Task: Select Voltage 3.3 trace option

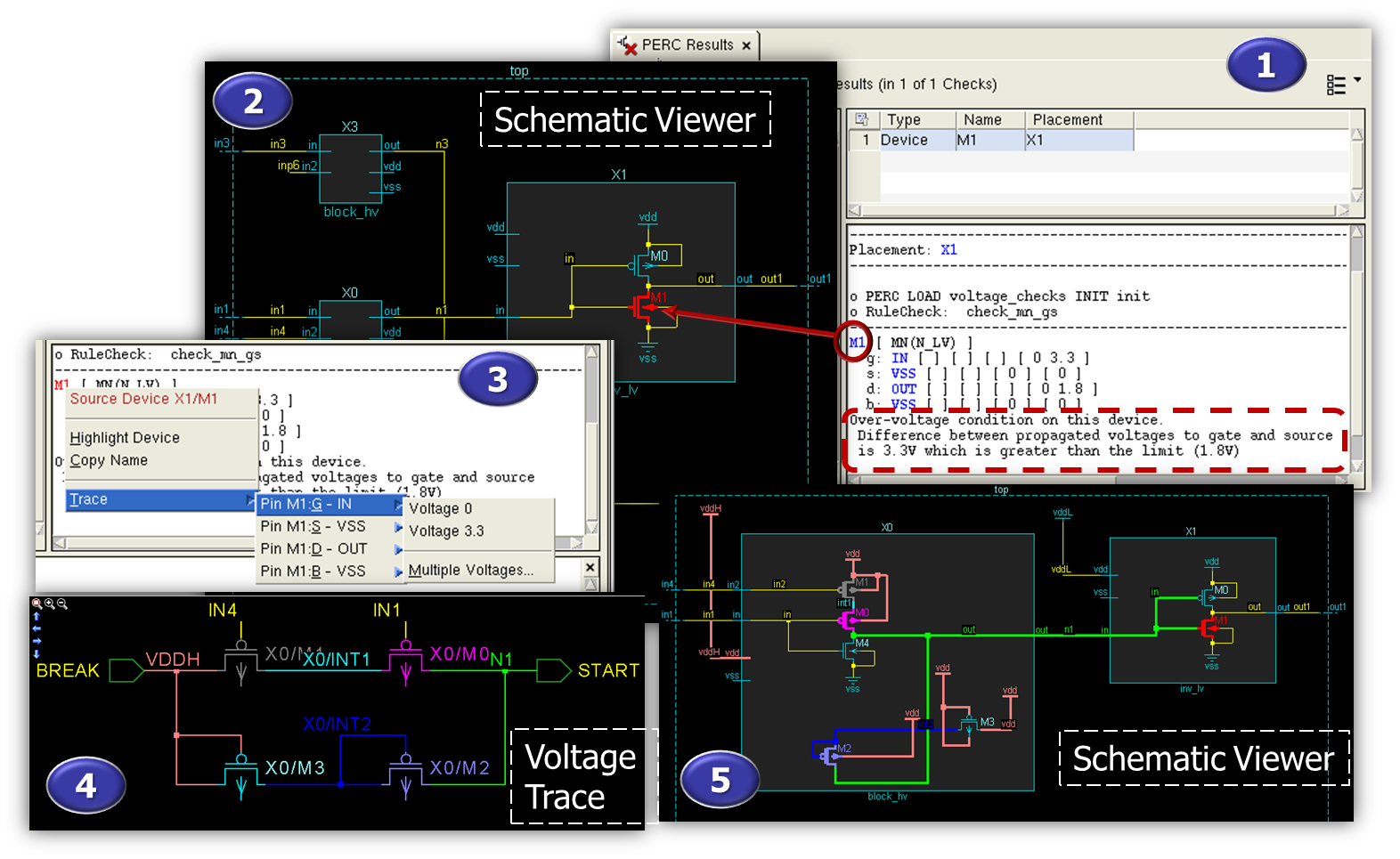Action: pos(446,531)
